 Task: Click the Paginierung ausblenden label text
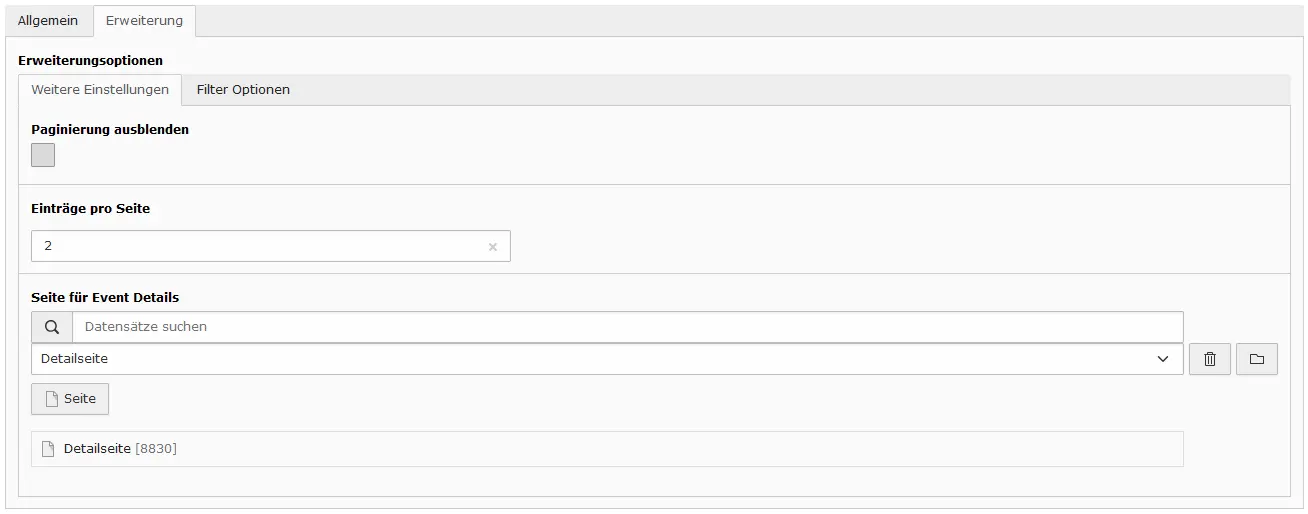click(110, 129)
